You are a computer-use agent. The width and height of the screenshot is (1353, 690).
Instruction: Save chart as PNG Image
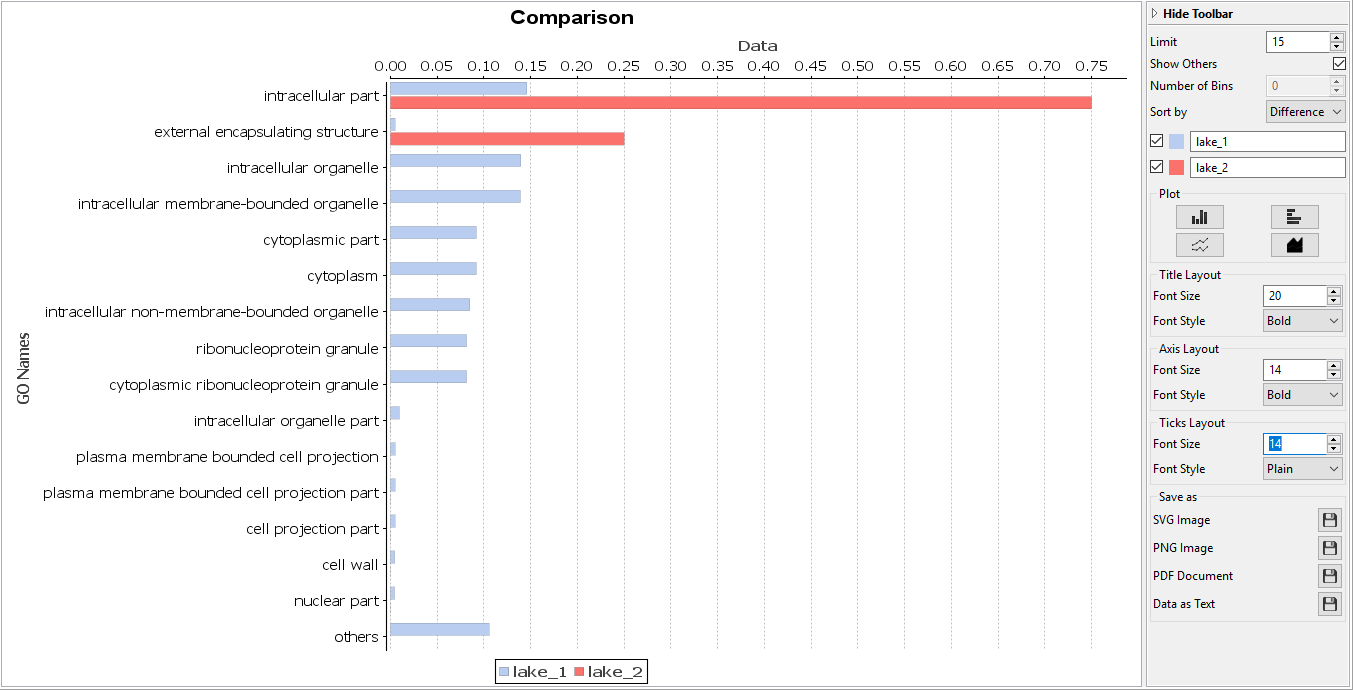[1329, 548]
